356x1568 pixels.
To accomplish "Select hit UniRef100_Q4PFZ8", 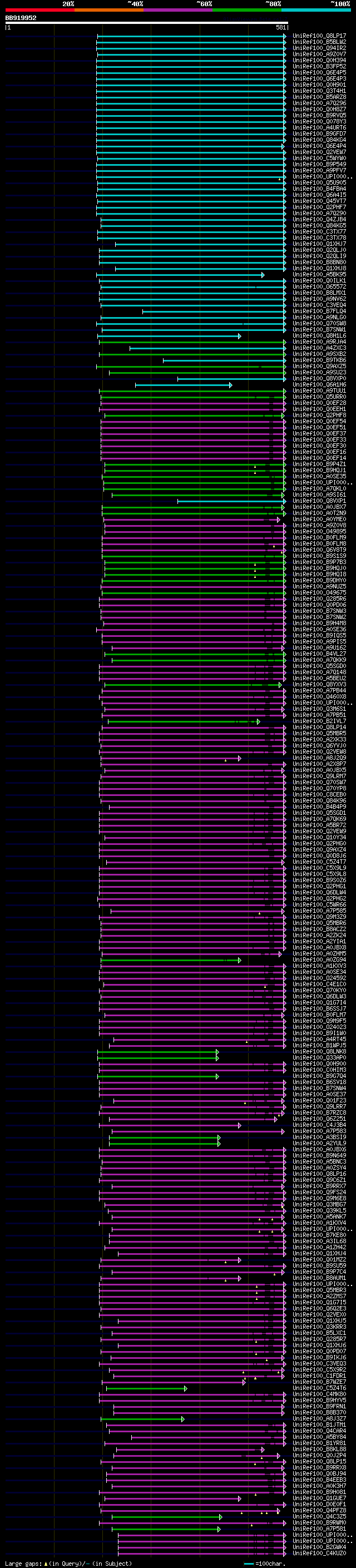I will [319, 1510].
